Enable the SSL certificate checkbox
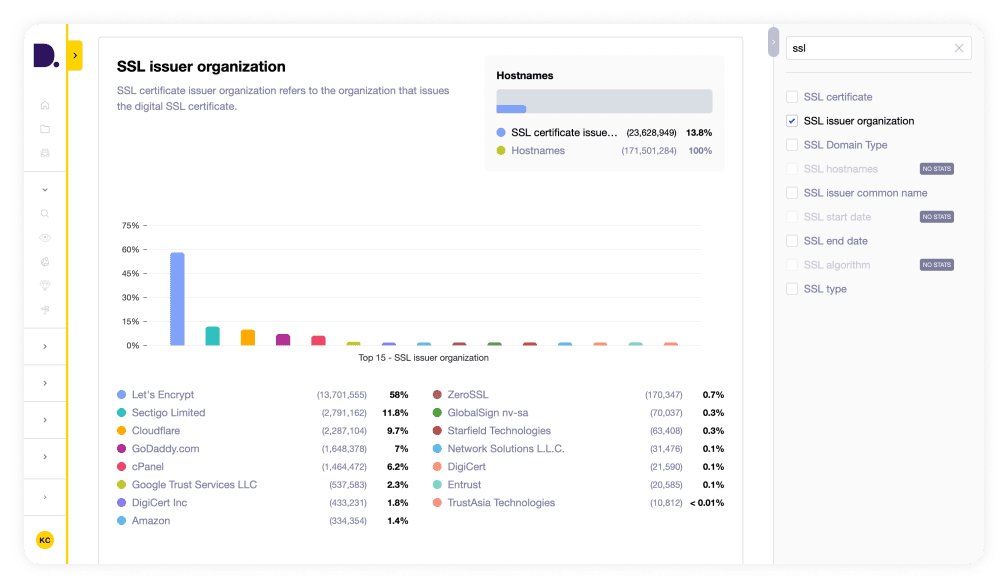The image size is (1008, 588). pos(792,97)
